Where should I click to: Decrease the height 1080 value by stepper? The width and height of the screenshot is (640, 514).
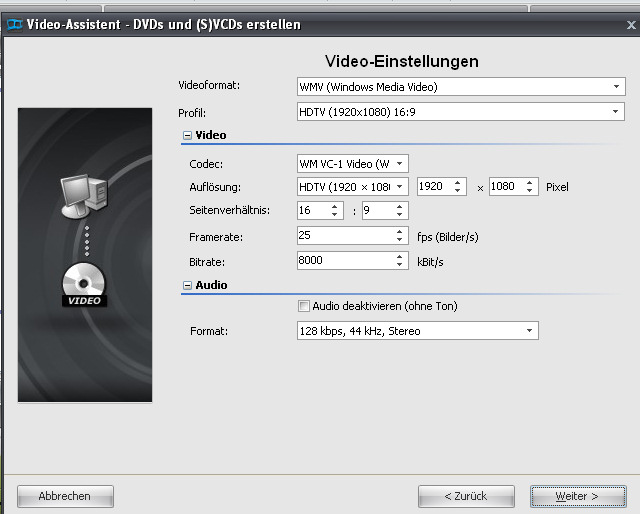[x=529, y=191]
